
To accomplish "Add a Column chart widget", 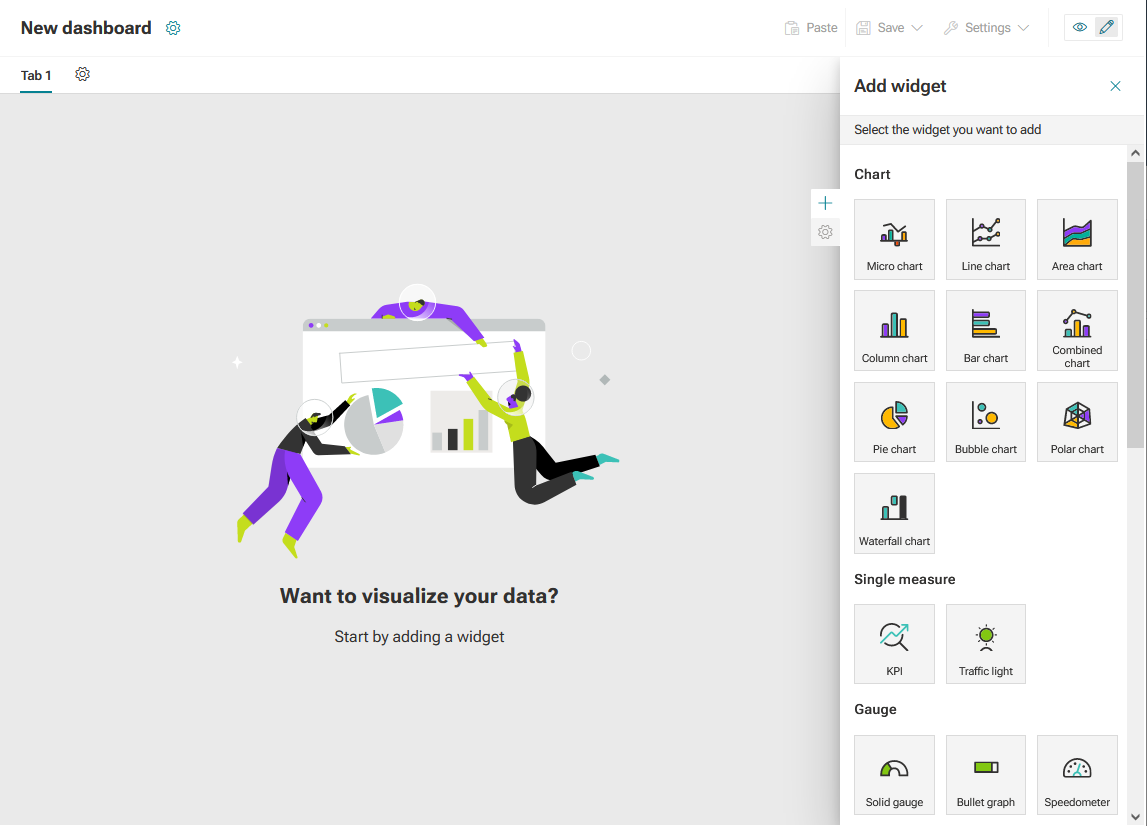I will [x=894, y=331].
